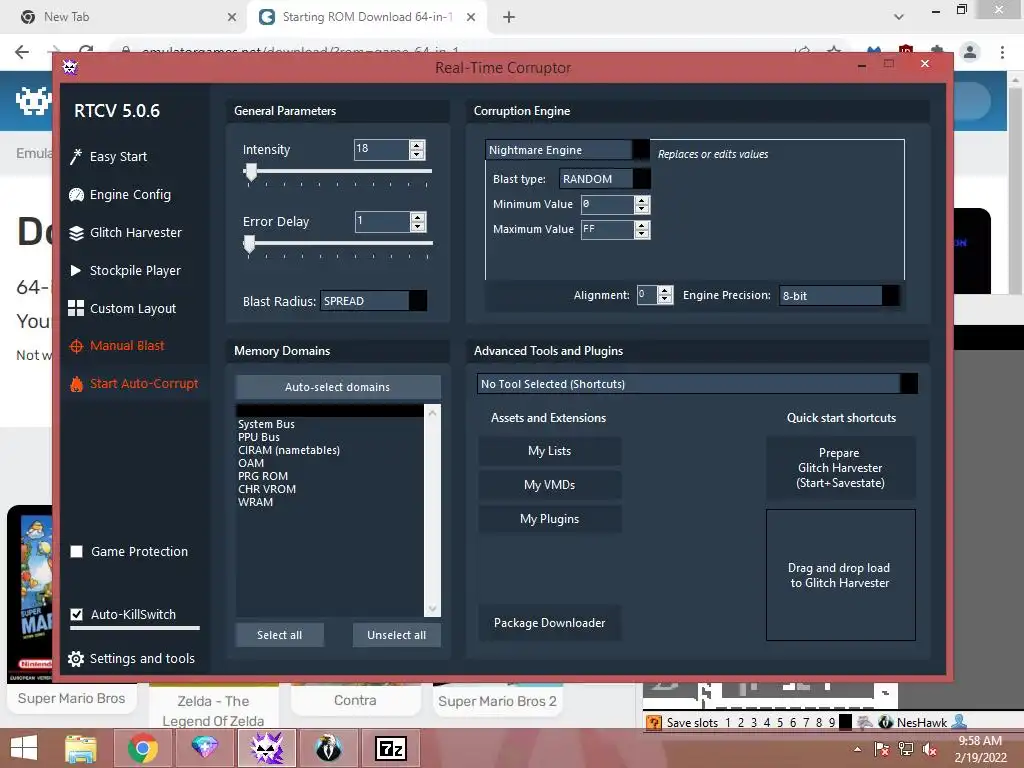Click the muted volume tray icon
The width and height of the screenshot is (1024, 768).
click(x=930, y=749)
